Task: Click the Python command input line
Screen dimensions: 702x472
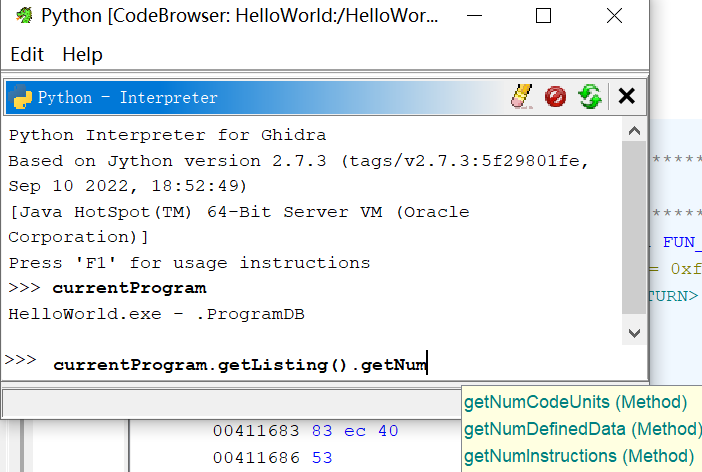Action: [349, 365]
